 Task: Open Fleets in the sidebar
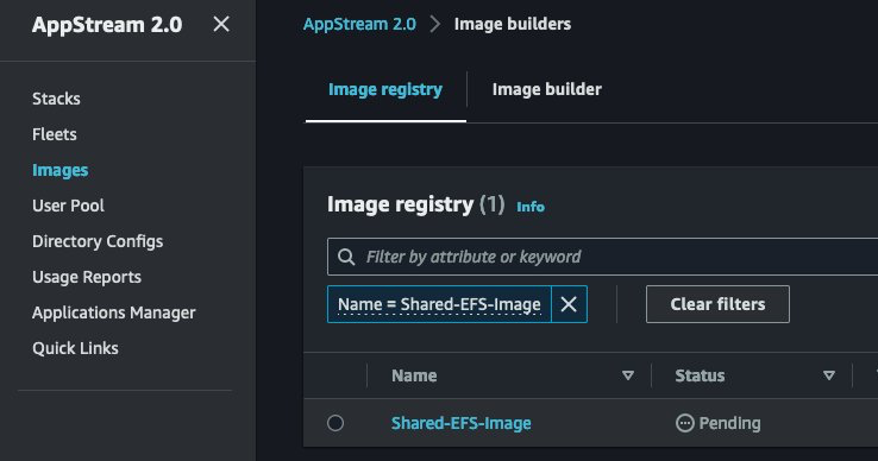click(54, 135)
